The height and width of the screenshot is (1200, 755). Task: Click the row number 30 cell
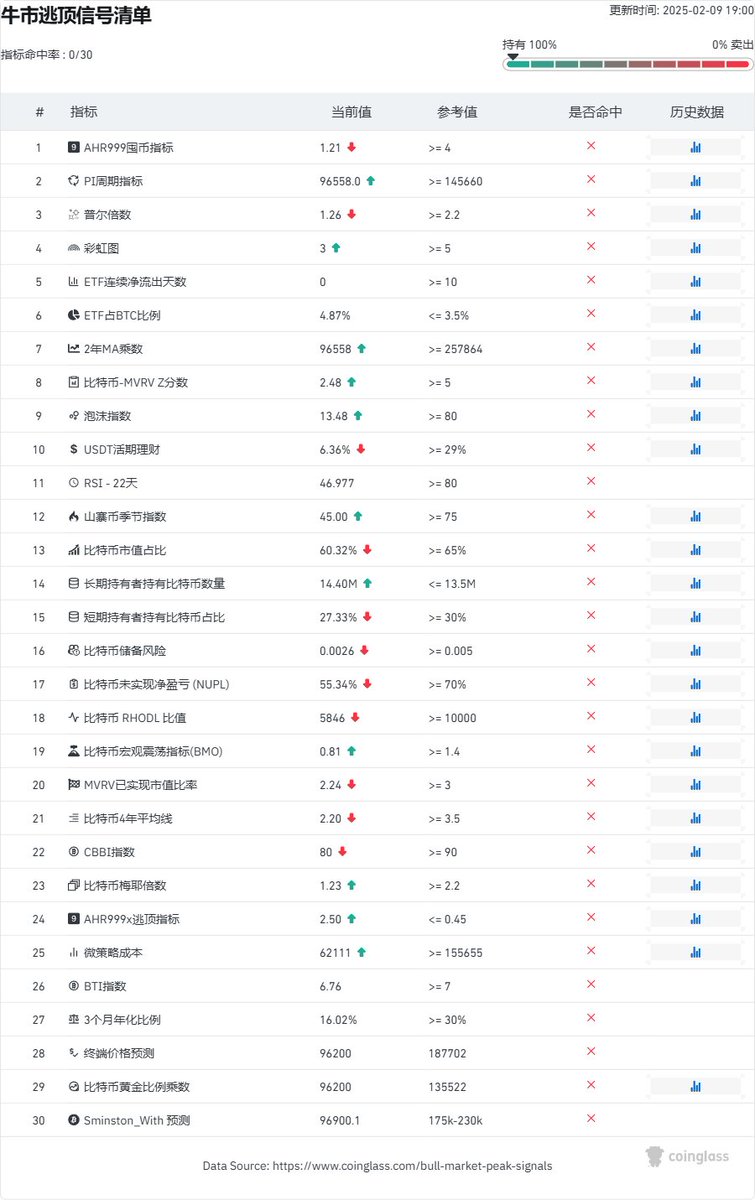click(x=39, y=1120)
